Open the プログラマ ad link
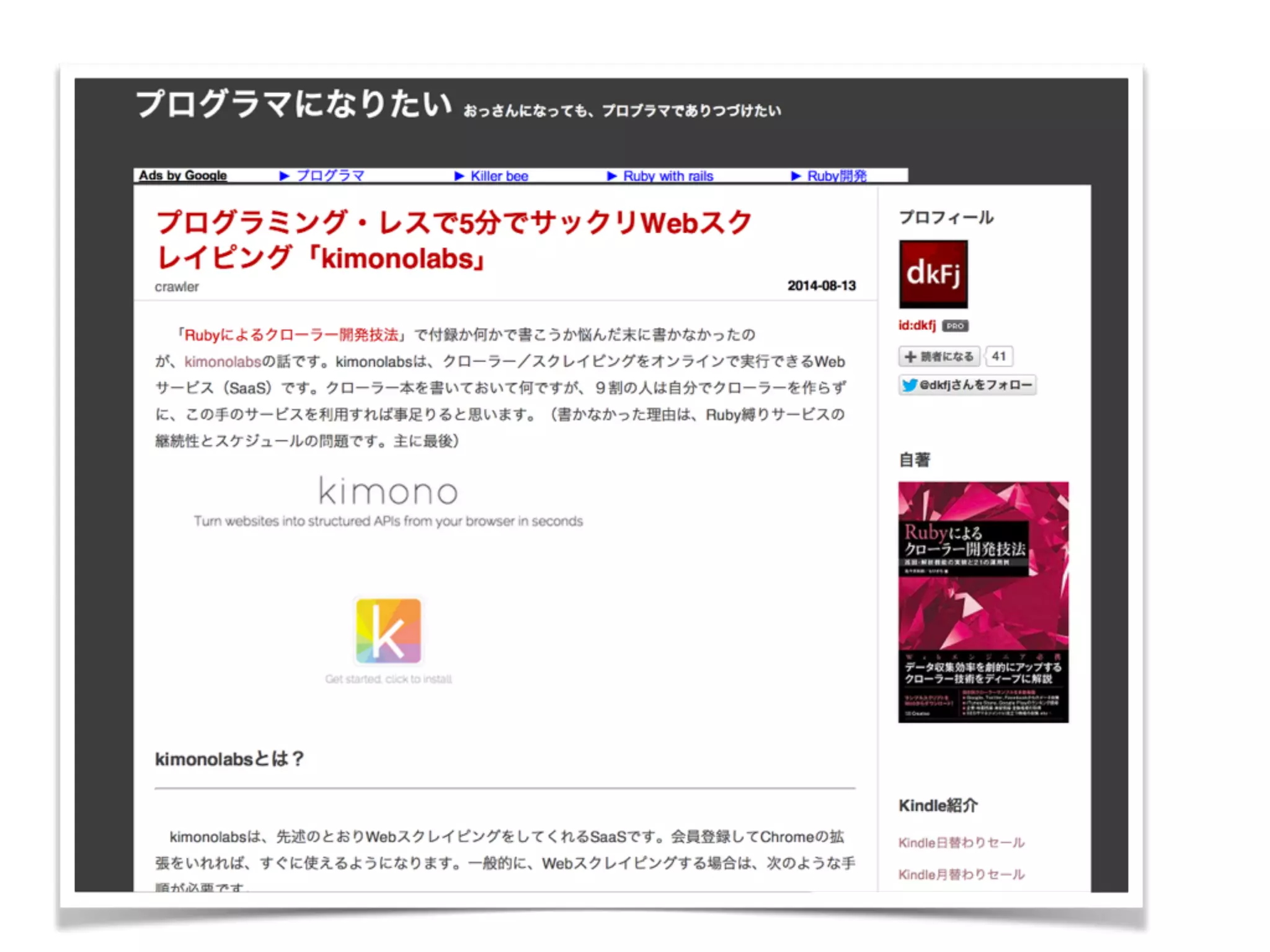Screen dimensions: 1270x952 tap(330, 176)
